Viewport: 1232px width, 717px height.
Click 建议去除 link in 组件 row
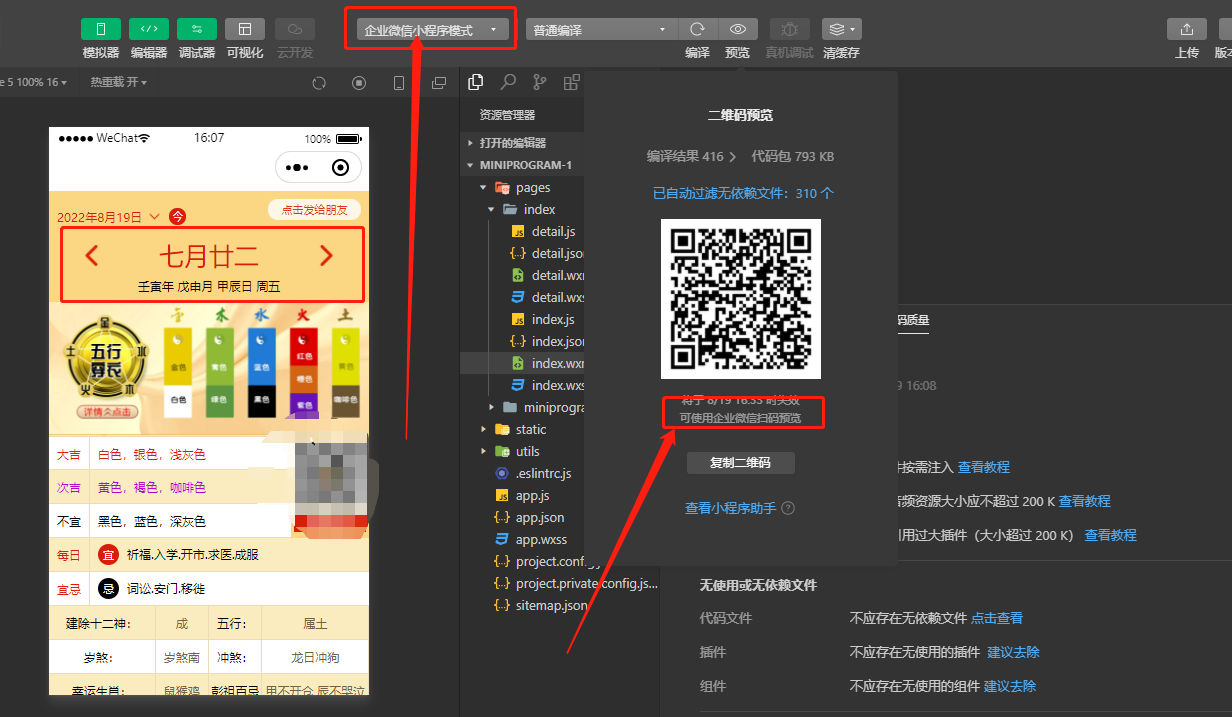[x=1010, y=686]
